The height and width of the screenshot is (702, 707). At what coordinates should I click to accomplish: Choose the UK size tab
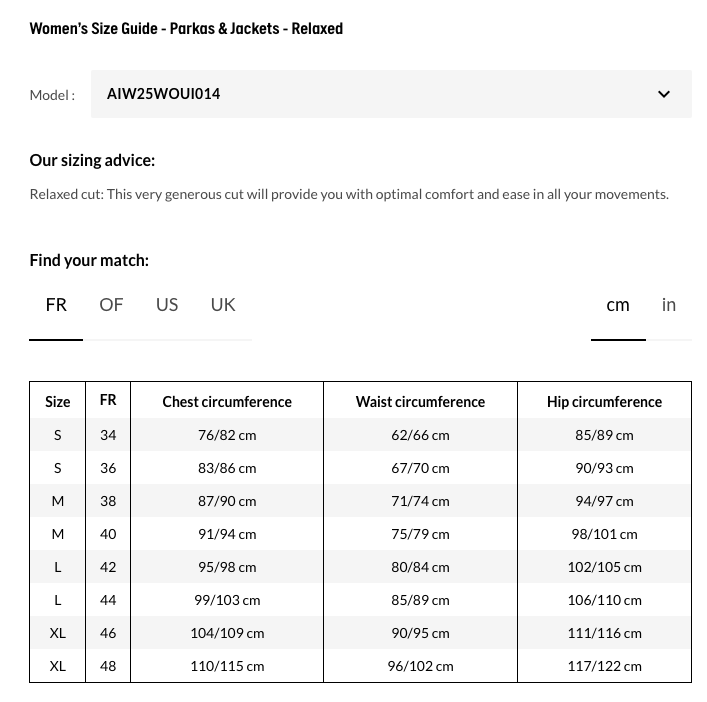[x=223, y=305]
